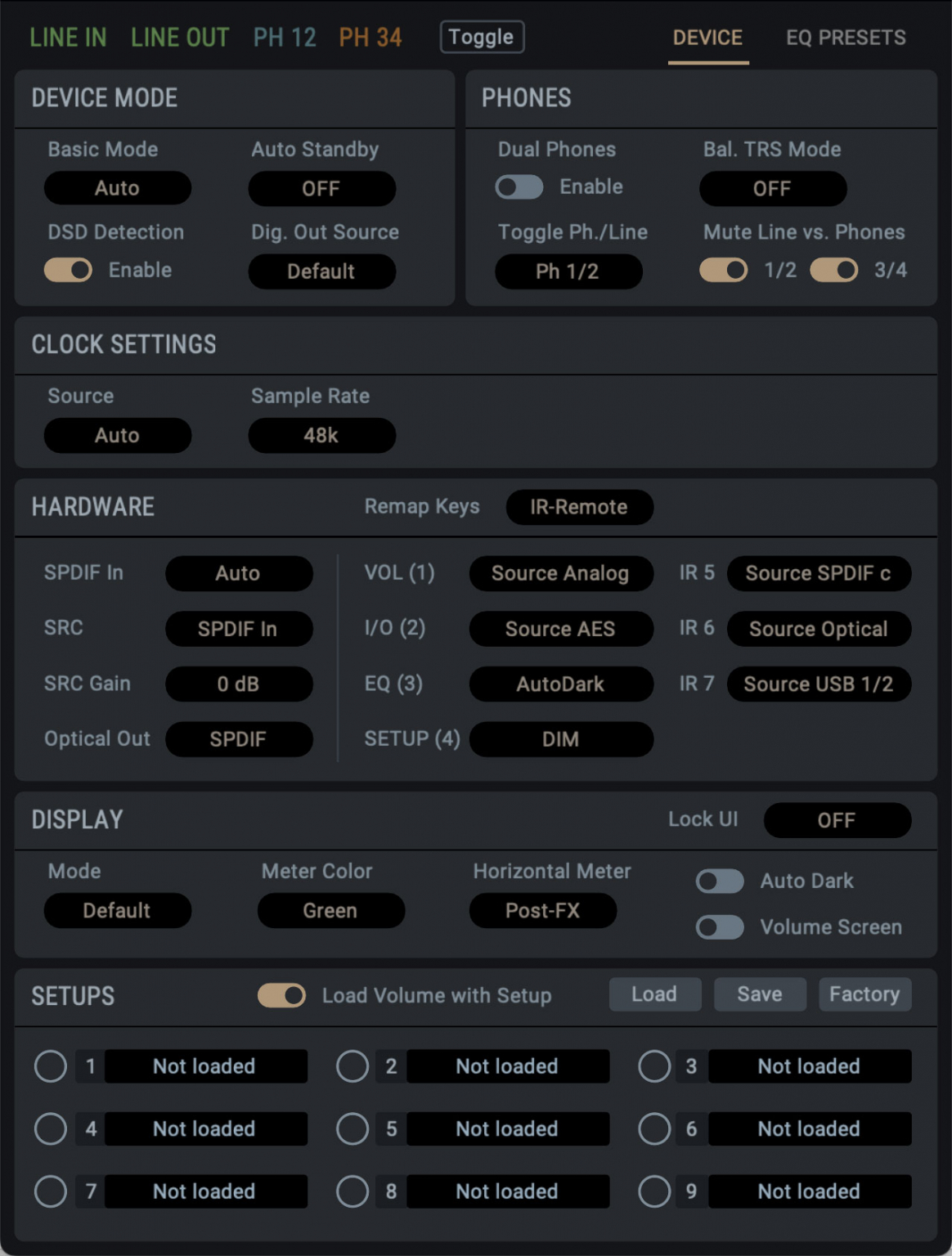The width and height of the screenshot is (952, 1256).
Task: Select the setup 2 radio button
Action: (353, 1066)
